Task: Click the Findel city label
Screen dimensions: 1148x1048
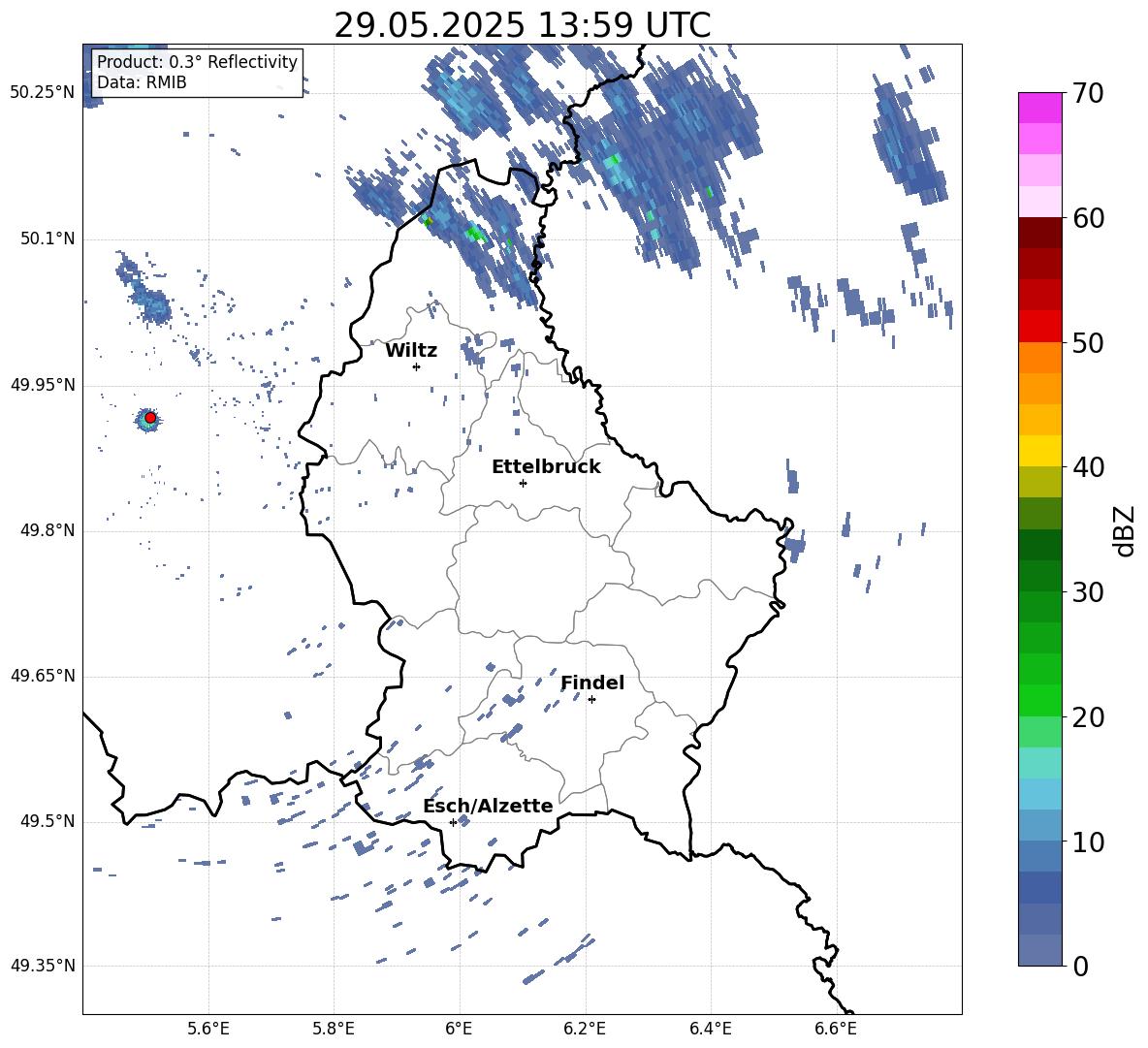Action: click(592, 683)
